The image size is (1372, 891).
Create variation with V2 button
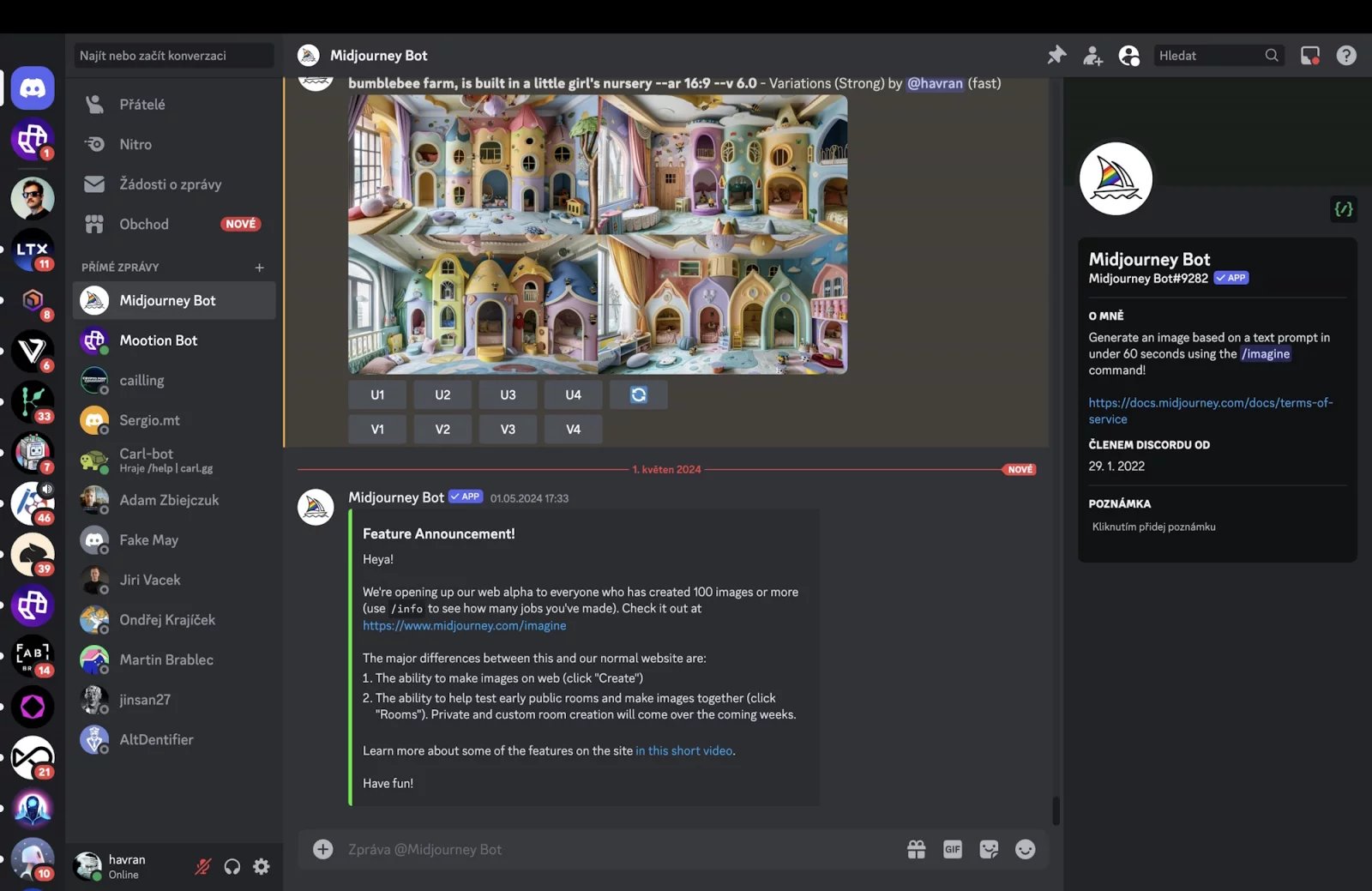tap(442, 430)
